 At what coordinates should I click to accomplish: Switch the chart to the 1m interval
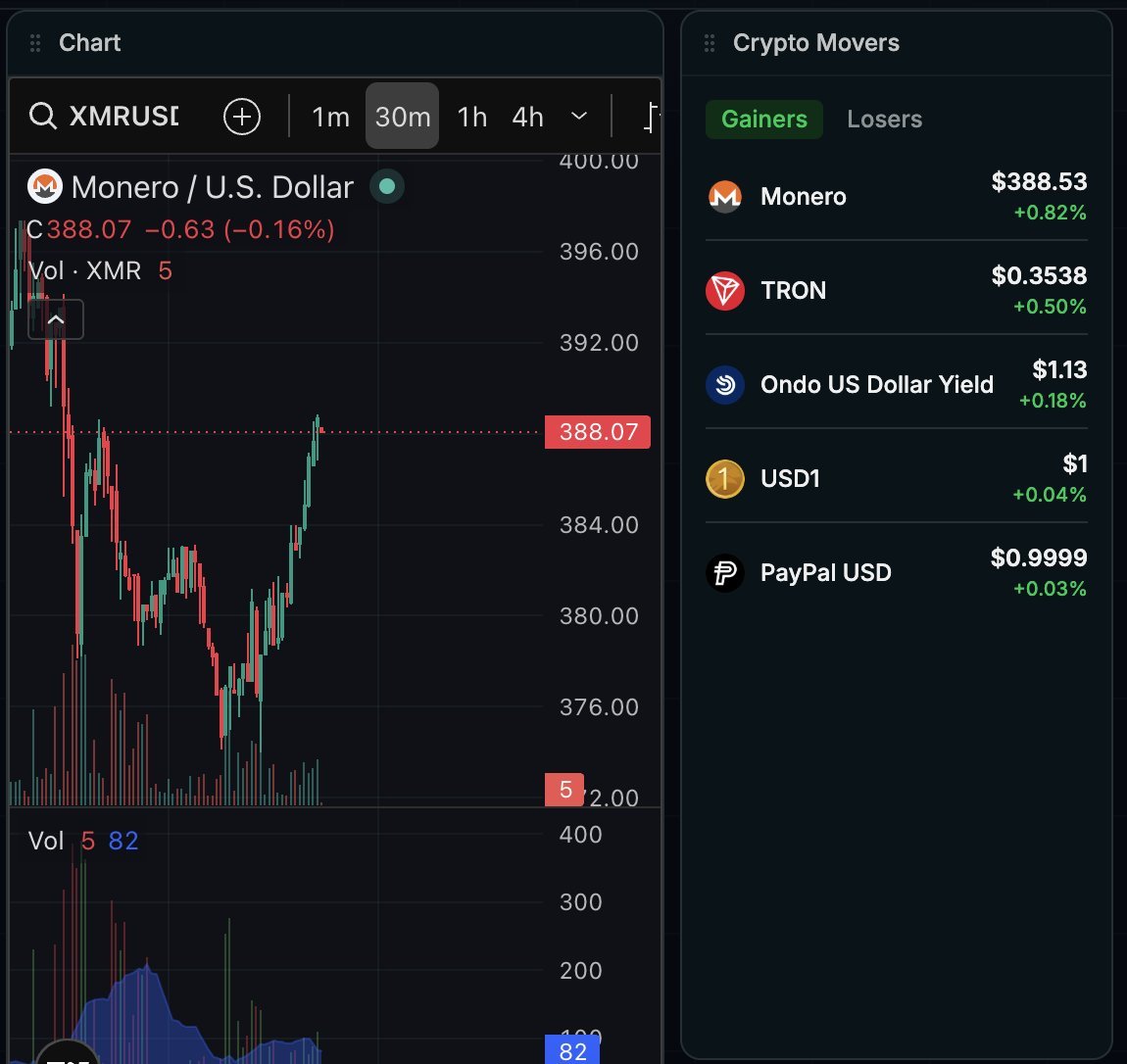pos(330,117)
